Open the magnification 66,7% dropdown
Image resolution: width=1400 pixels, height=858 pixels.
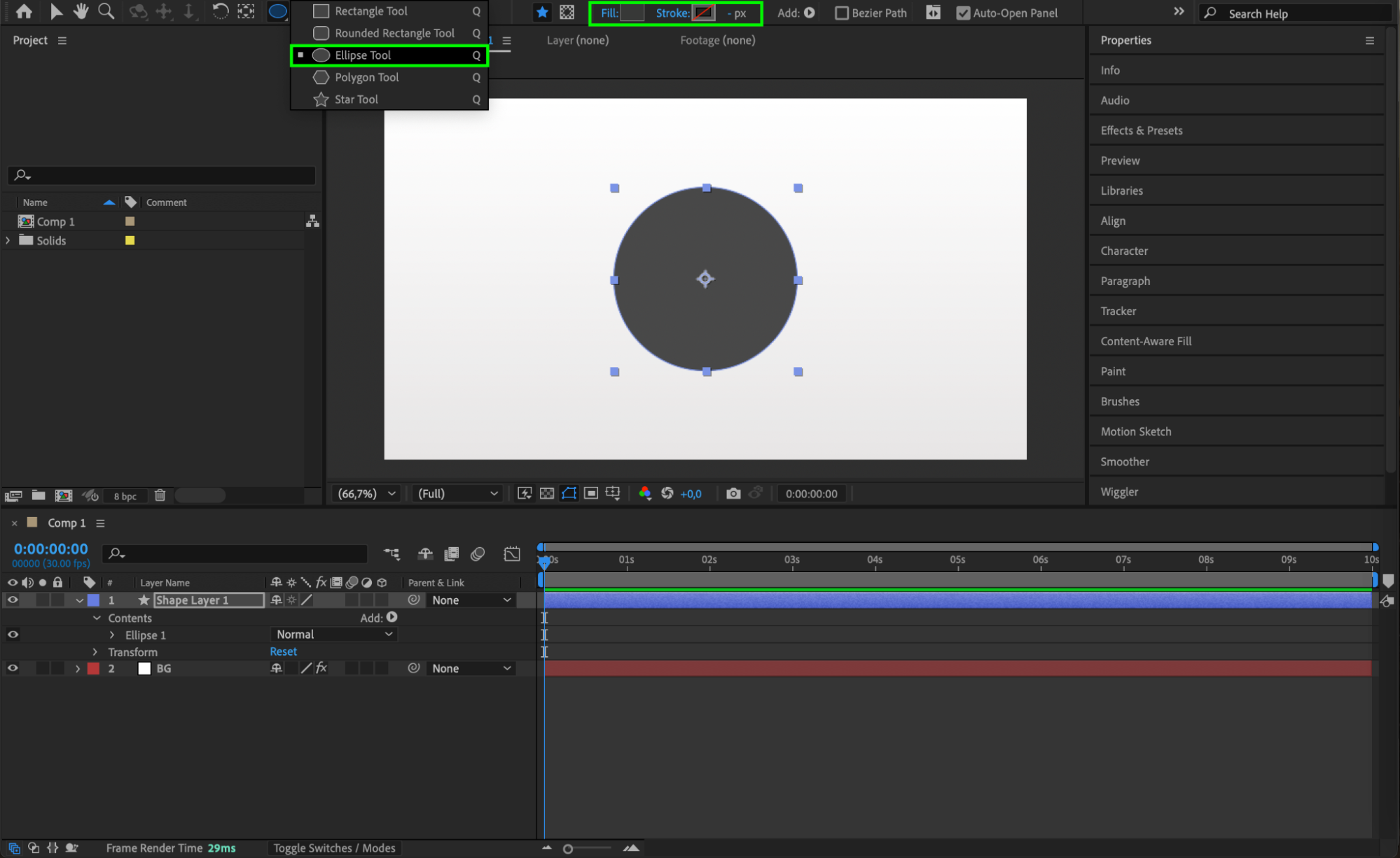pyautogui.click(x=367, y=494)
